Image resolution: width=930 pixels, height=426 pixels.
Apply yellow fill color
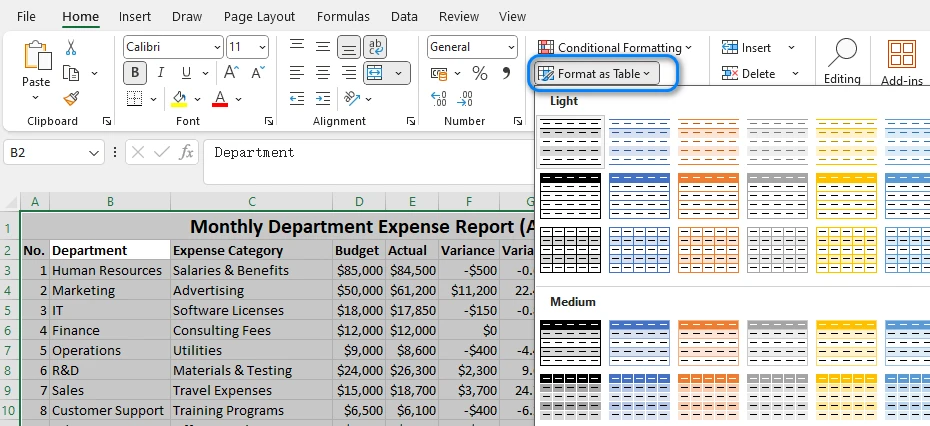click(x=179, y=98)
